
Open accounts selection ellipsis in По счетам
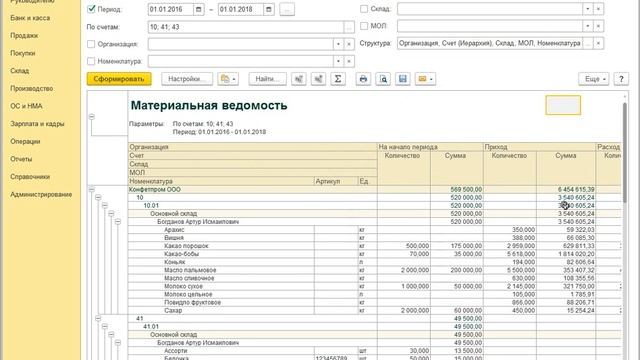[349, 27]
